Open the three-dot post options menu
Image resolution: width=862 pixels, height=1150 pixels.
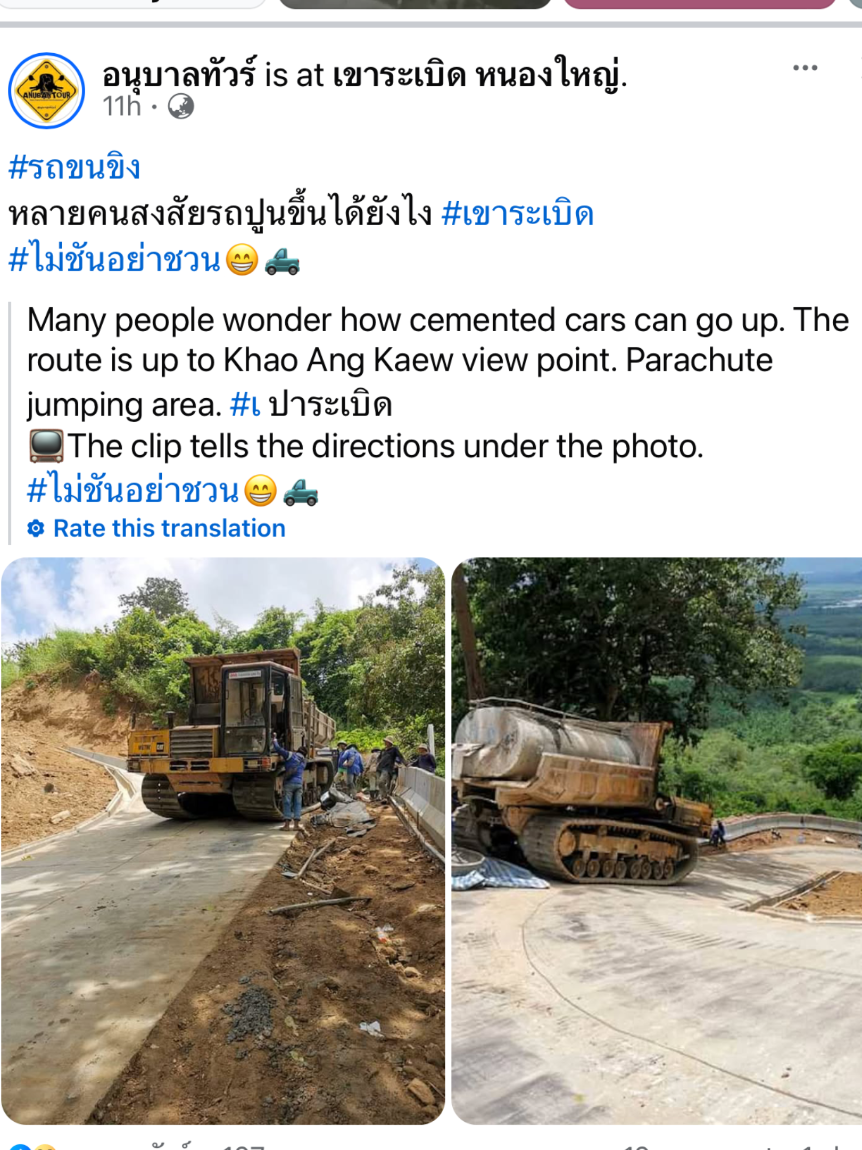(805, 68)
